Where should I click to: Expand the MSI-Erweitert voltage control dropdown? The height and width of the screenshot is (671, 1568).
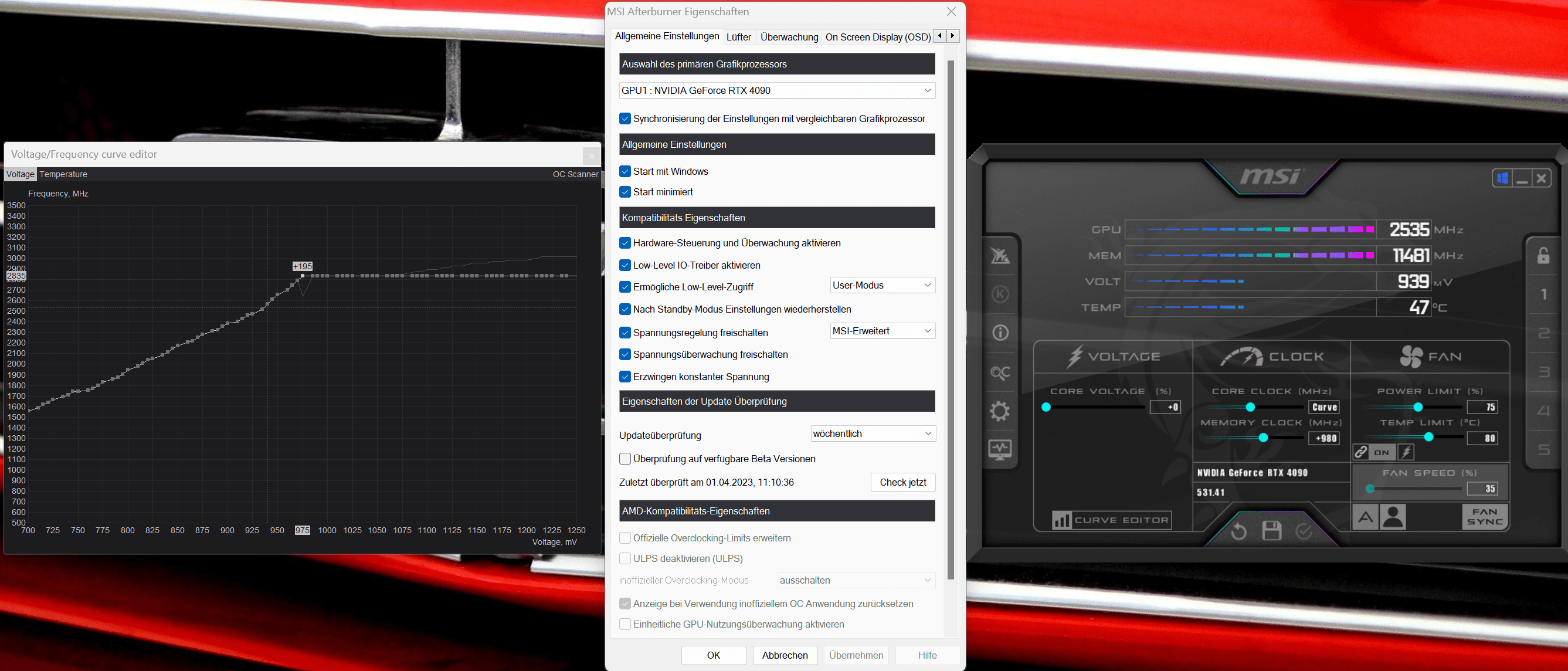882,331
